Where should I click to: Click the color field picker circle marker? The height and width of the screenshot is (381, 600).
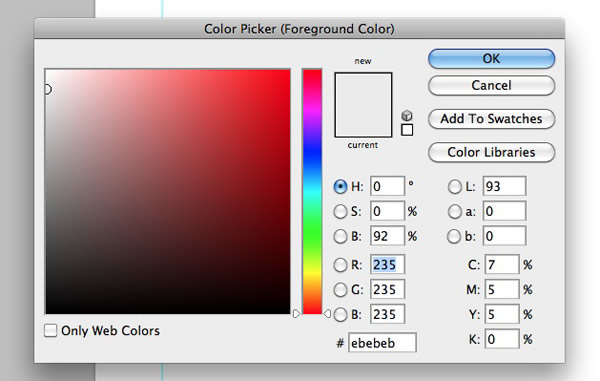(48, 89)
